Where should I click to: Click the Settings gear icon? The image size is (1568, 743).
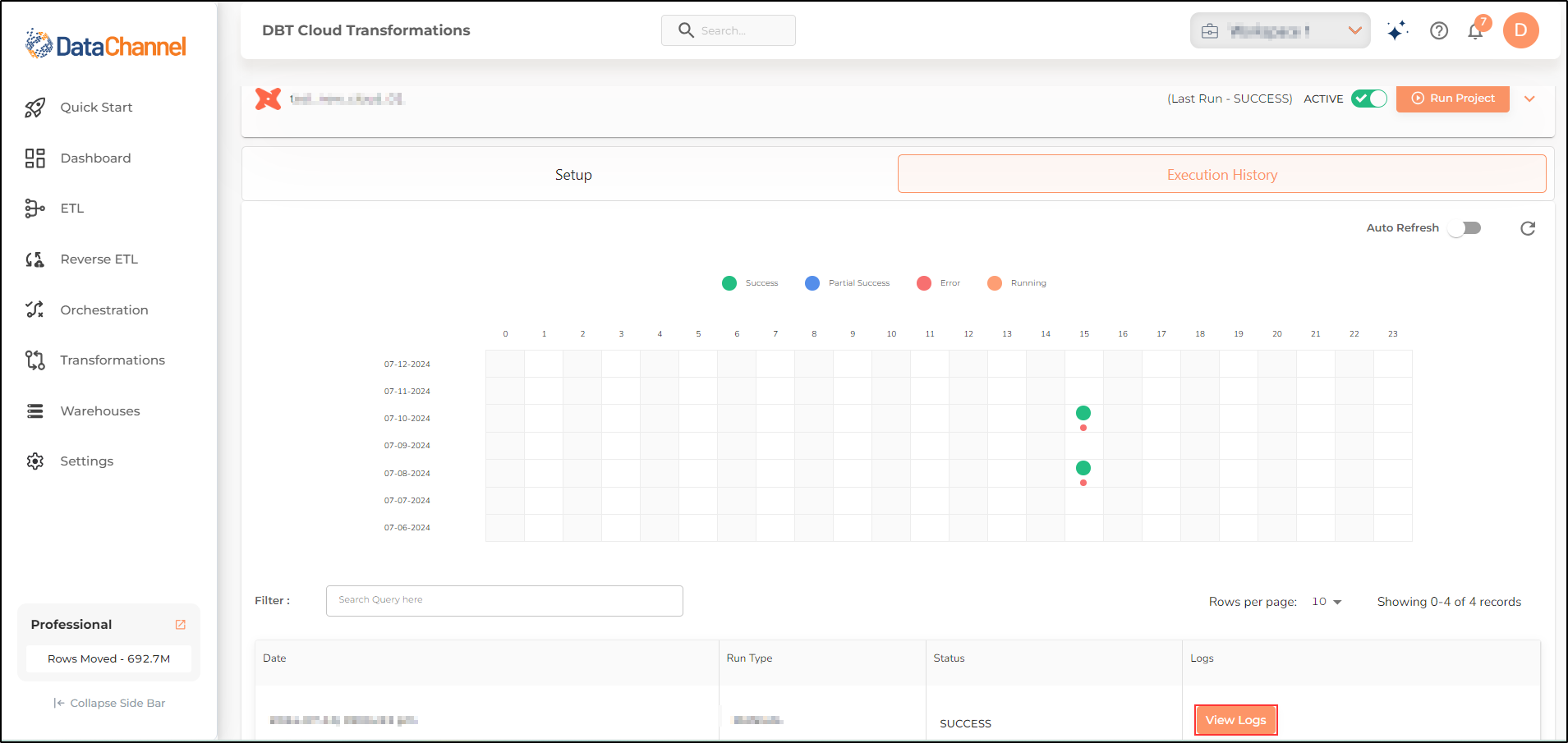tap(34, 461)
